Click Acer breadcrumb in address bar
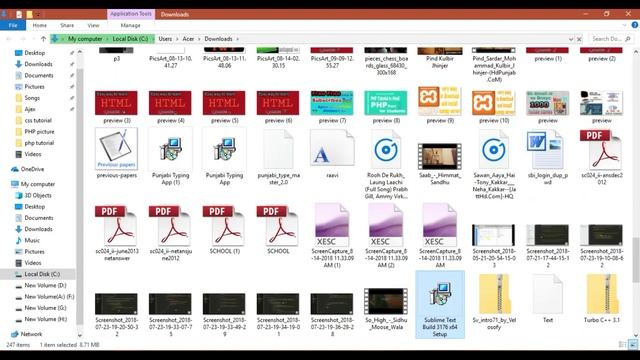 188,39
